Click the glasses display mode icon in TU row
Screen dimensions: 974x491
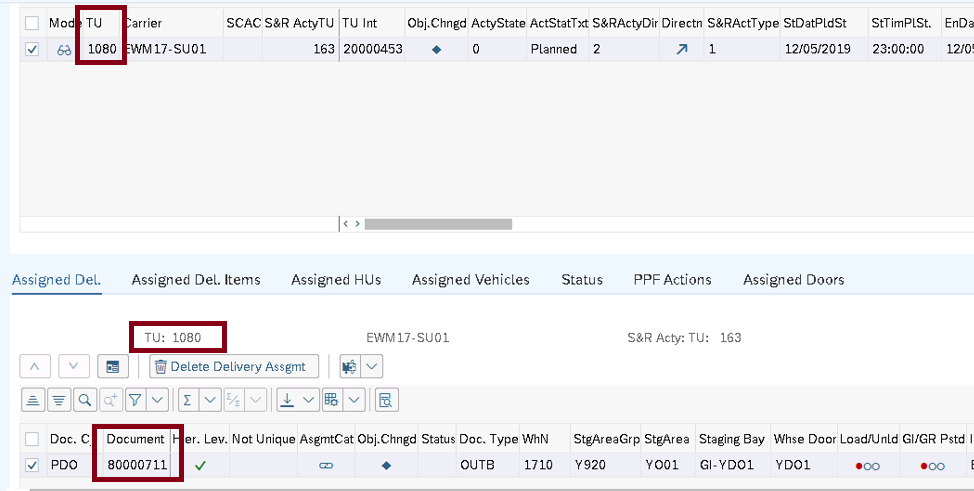pyautogui.click(x=63, y=50)
